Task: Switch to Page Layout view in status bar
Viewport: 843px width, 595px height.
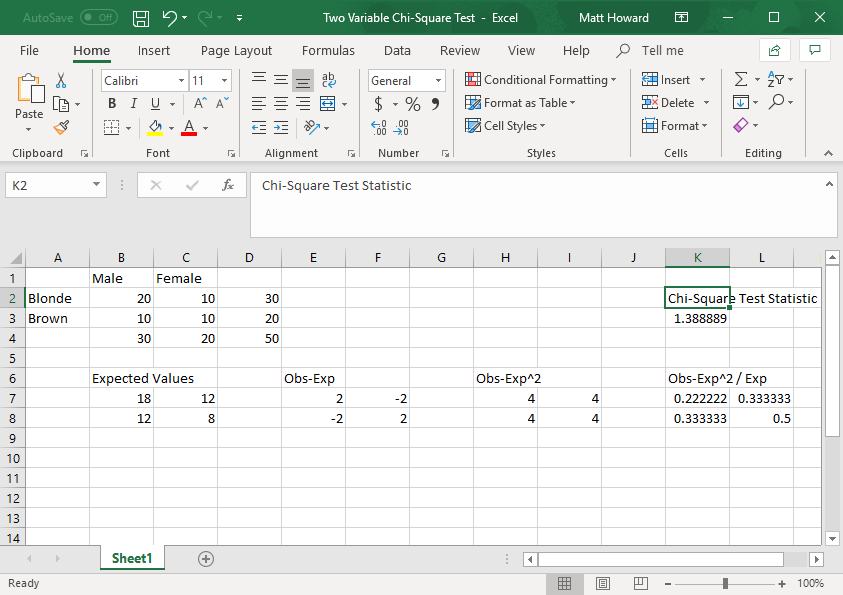Action: [x=603, y=584]
